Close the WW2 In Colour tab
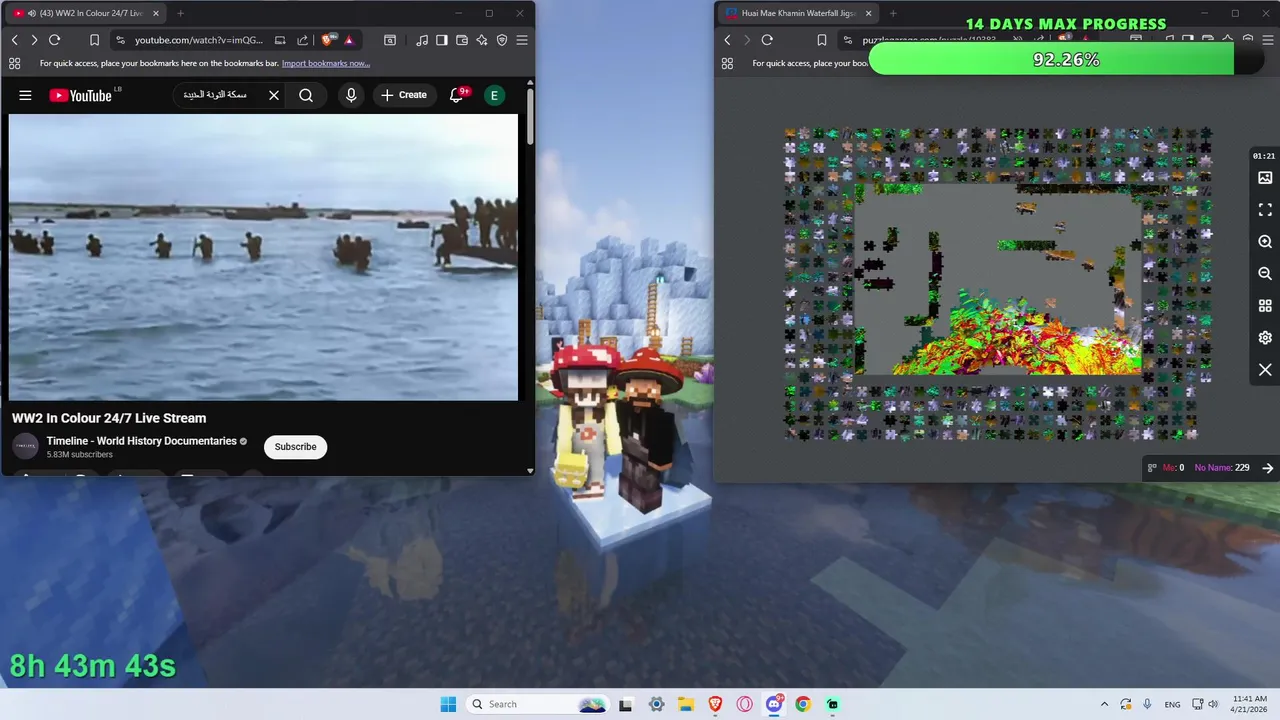Image resolution: width=1280 pixels, height=720 pixels. tap(155, 13)
